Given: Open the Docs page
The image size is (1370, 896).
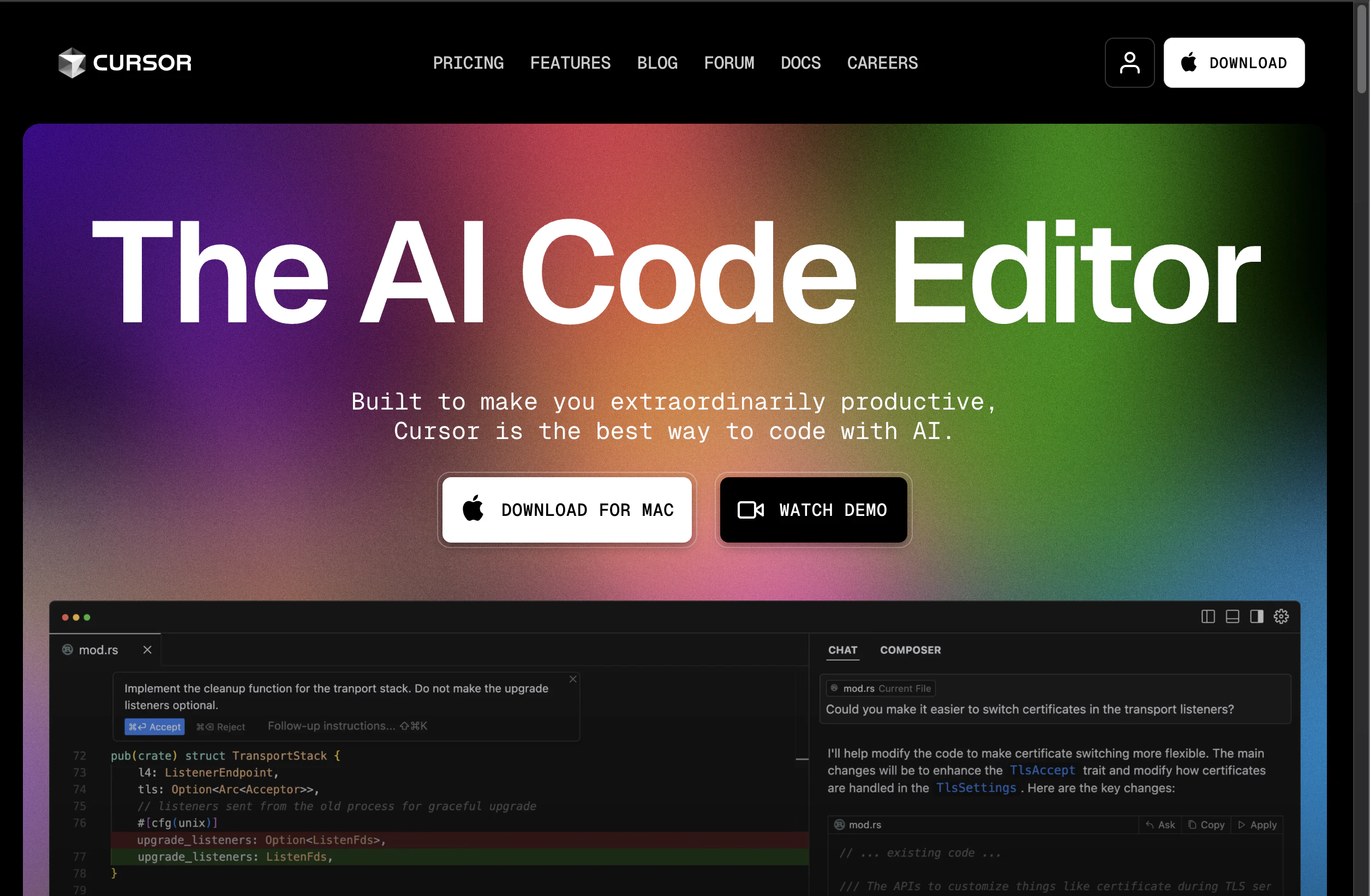Looking at the screenshot, I should point(801,63).
